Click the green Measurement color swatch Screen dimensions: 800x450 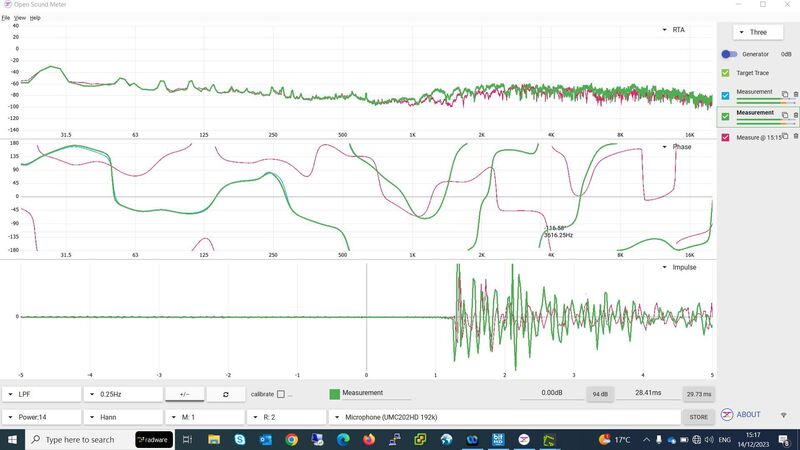coord(335,394)
